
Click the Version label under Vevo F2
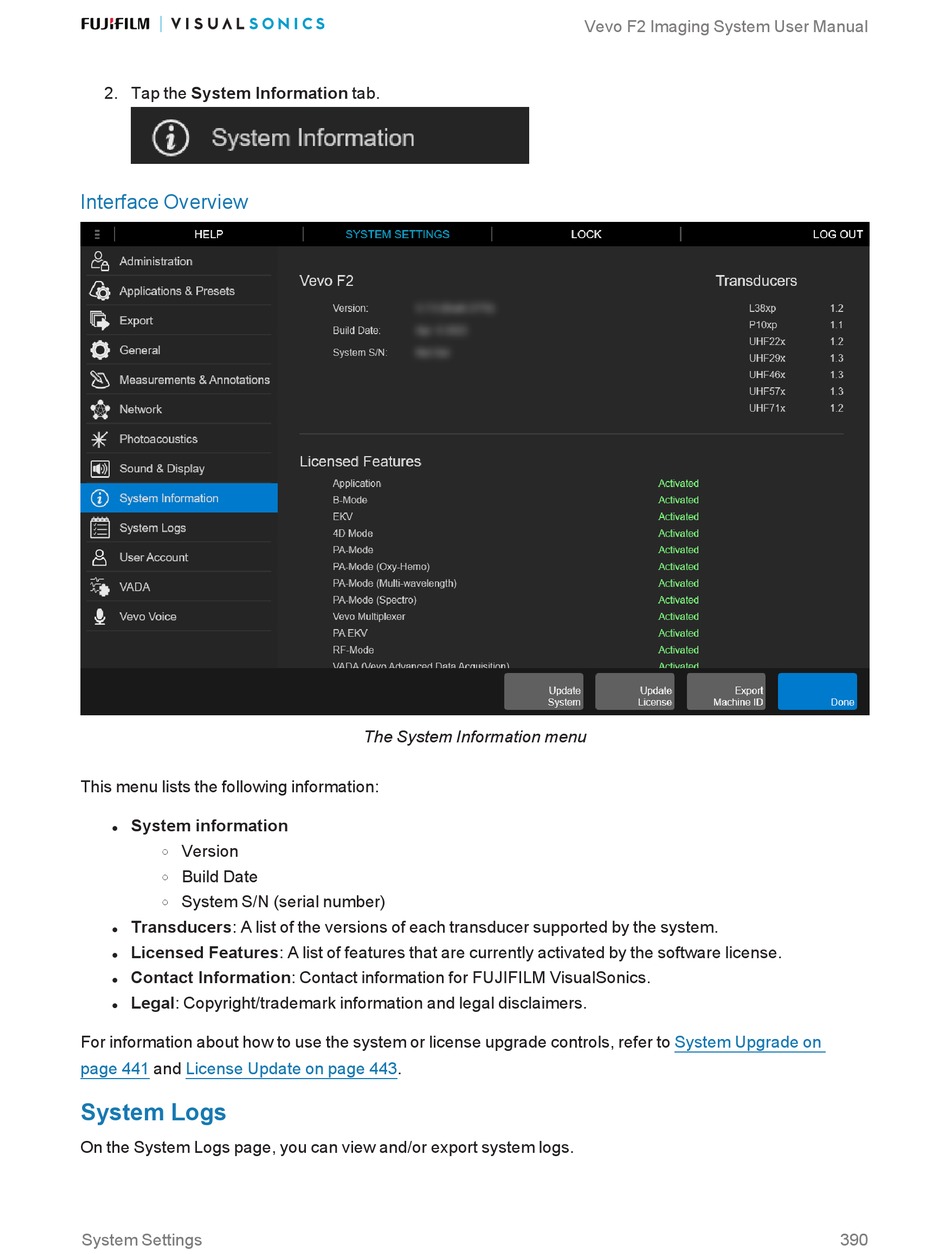[351, 308]
